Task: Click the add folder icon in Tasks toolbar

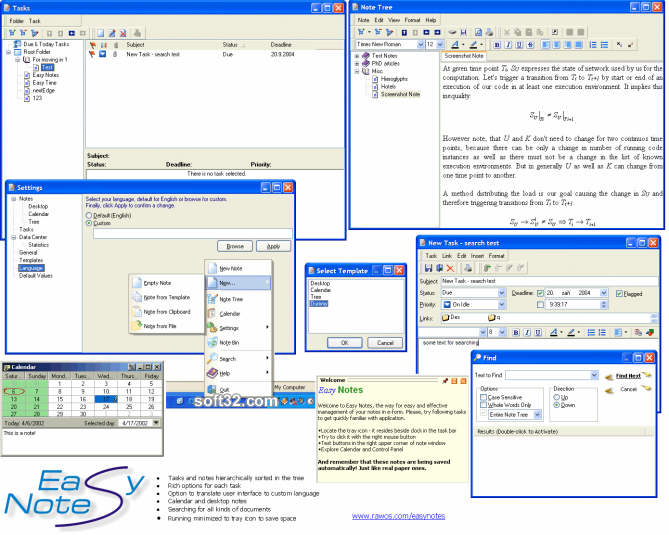Action: pyautogui.click(x=12, y=33)
